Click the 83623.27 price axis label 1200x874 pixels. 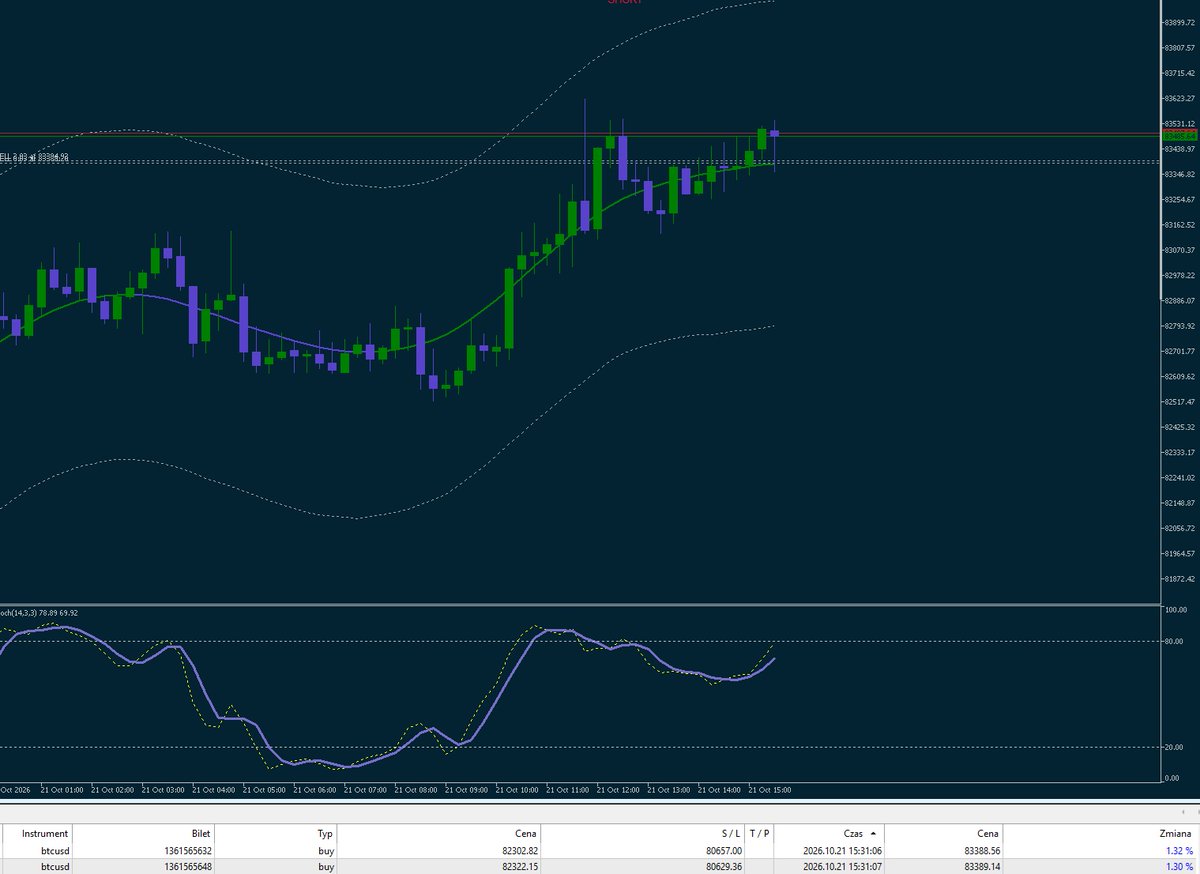pos(1181,98)
